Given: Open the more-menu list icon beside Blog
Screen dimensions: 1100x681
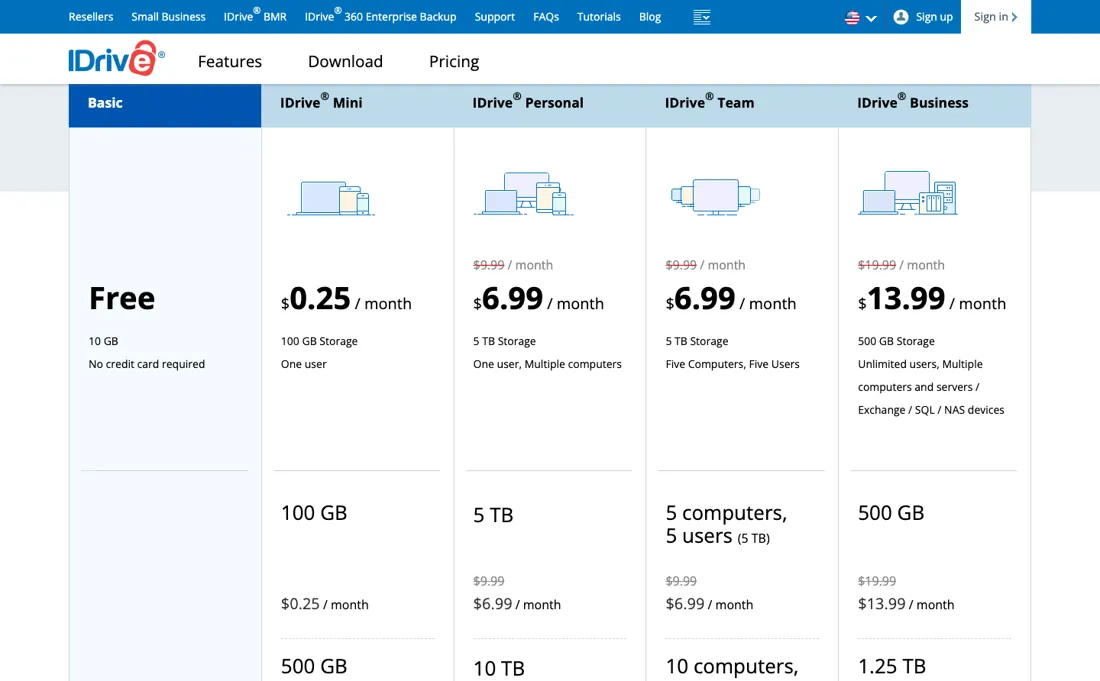Looking at the screenshot, I should tap(702, 17).
